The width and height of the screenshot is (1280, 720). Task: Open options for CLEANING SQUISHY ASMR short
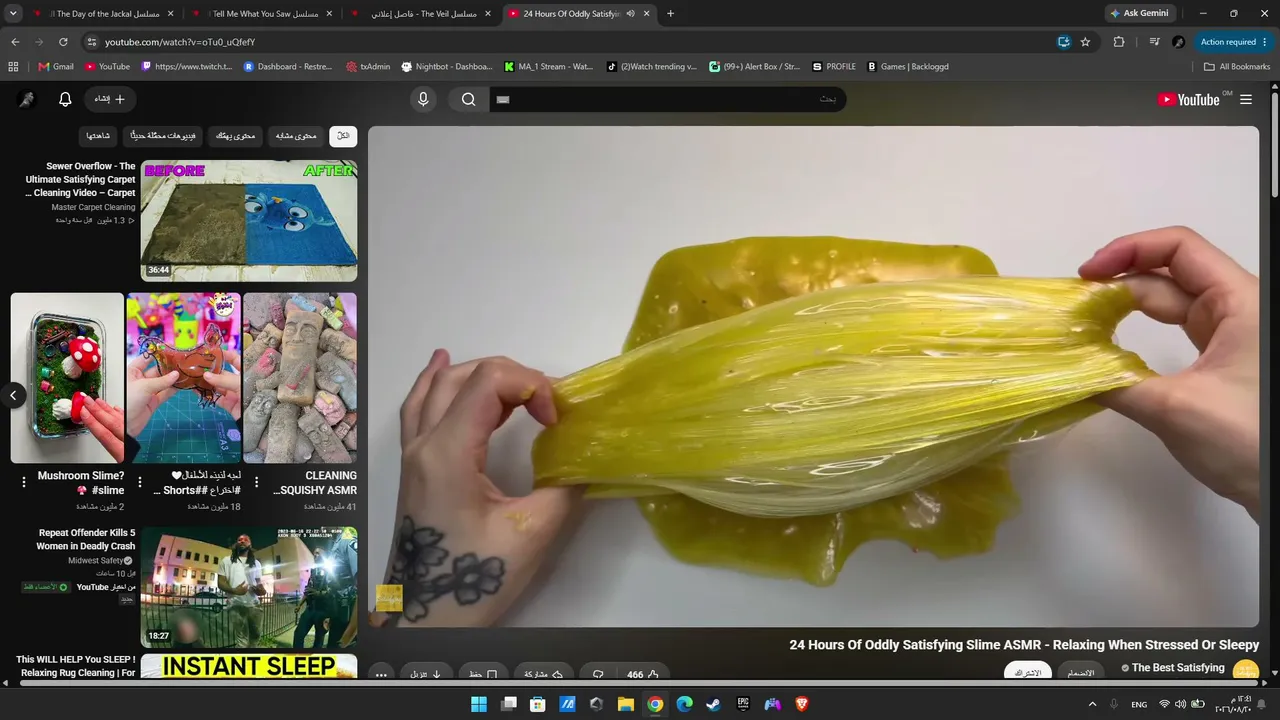[256, 482]
